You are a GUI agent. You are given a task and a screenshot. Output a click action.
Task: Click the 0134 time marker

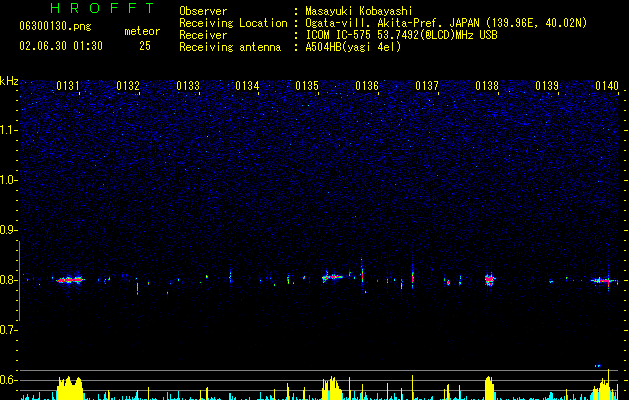[247, 86]
